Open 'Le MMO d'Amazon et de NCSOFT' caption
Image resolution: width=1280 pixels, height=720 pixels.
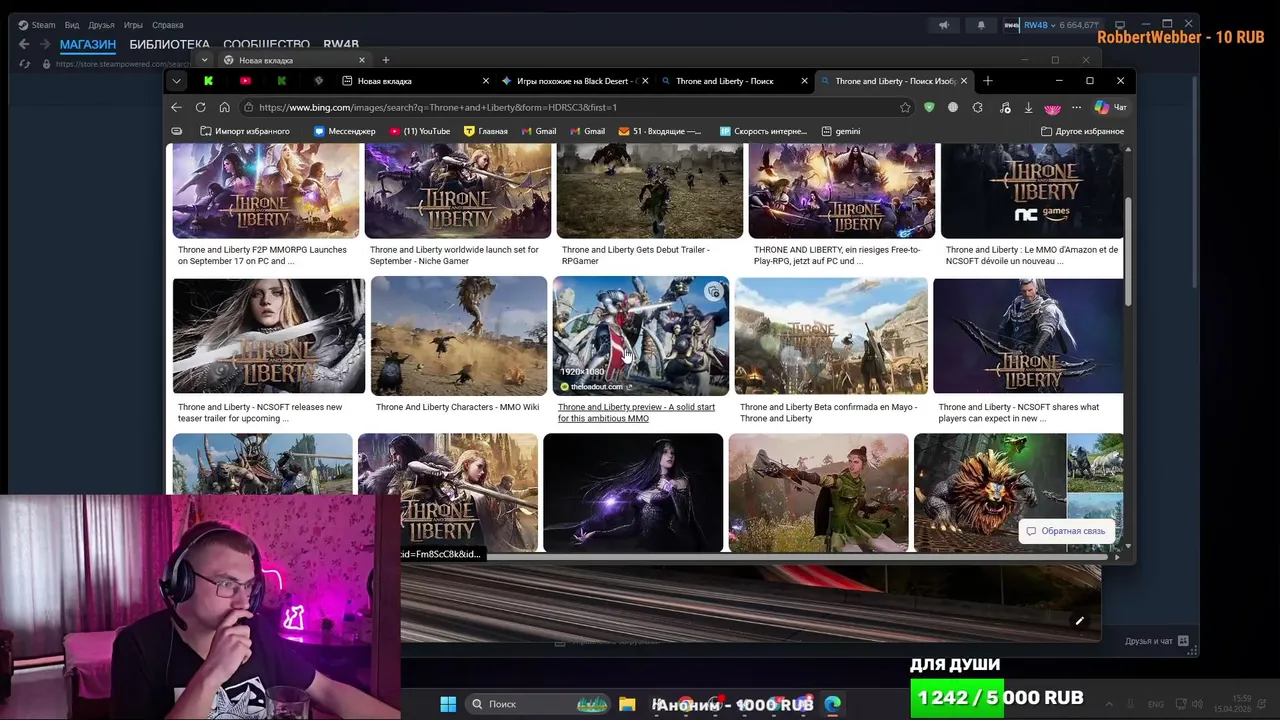(1032, 255)
